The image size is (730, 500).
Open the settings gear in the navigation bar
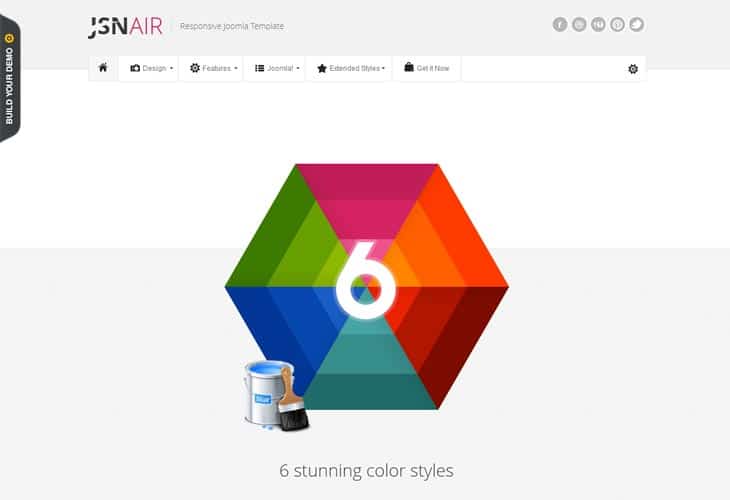pyautogui.click(x=632, y=69)
